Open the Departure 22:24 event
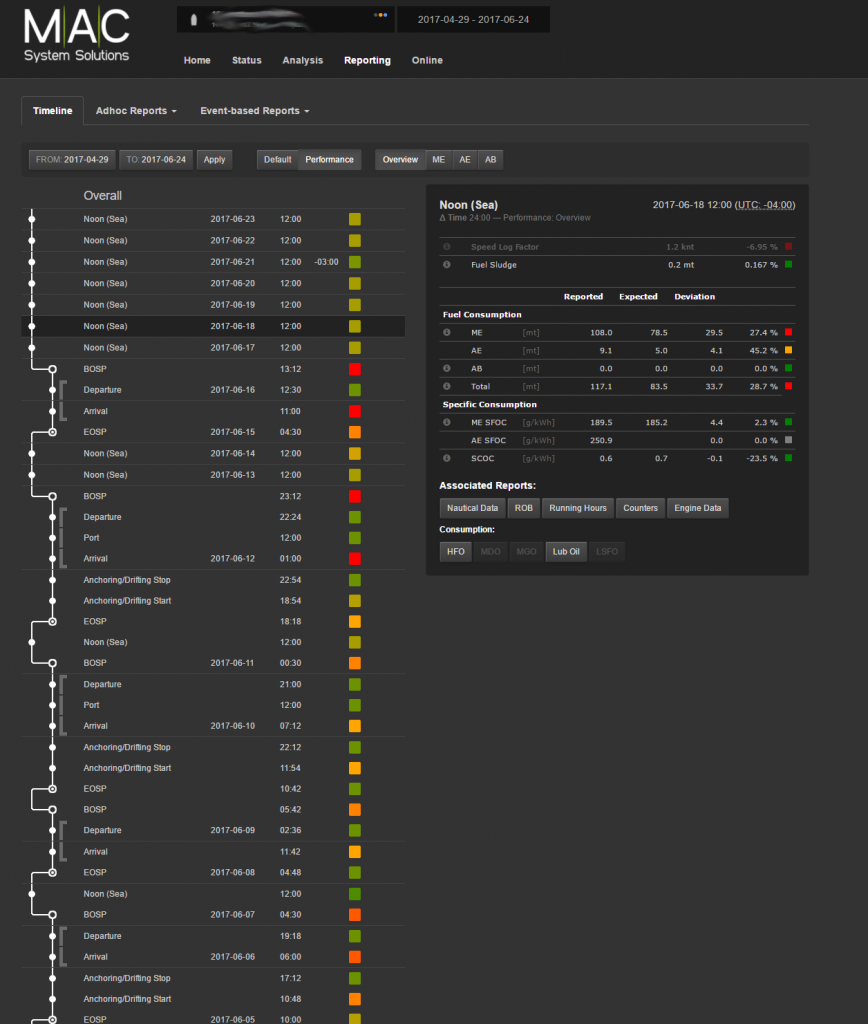 point(213,517)
